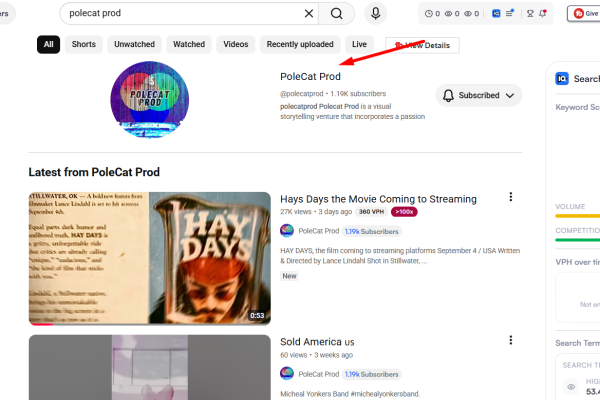
Task: Click the magnifying glass search button
Action: pyautogui.click(x=336, y=13)
